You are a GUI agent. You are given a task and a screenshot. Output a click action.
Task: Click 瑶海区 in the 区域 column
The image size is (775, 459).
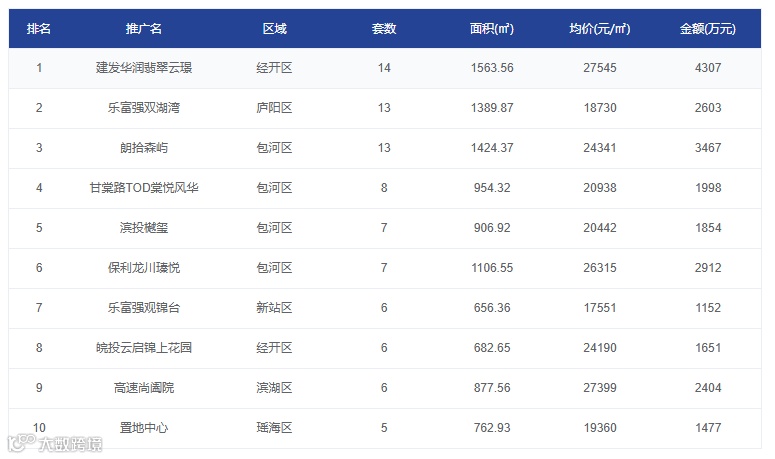(x=274, y=428)
